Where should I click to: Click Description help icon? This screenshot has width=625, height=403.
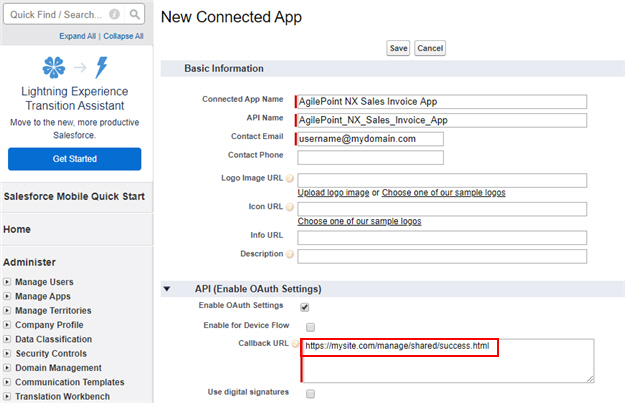(x=290, y=254)
